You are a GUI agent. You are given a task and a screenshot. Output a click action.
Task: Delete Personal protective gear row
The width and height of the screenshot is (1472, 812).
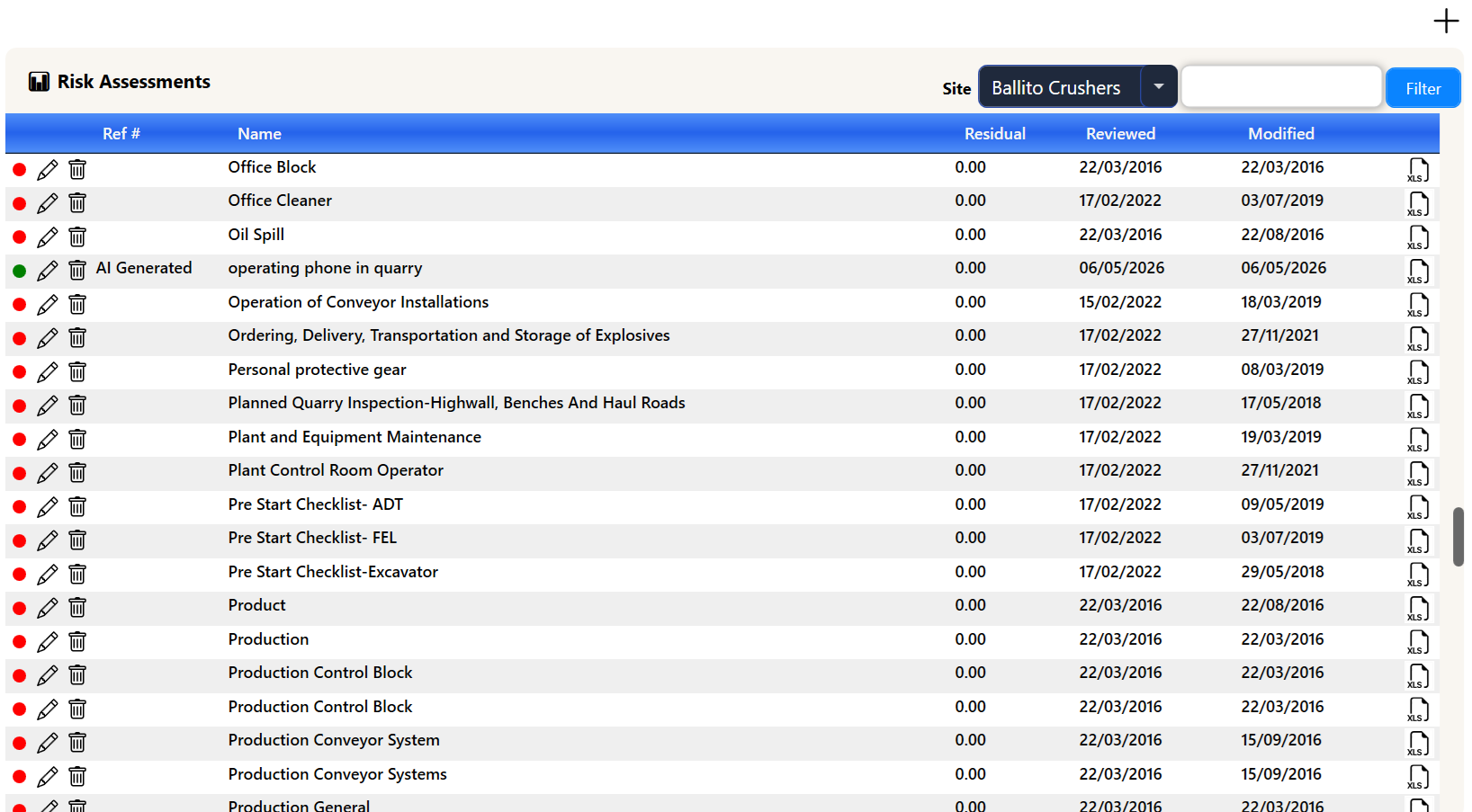coord(77,371)
